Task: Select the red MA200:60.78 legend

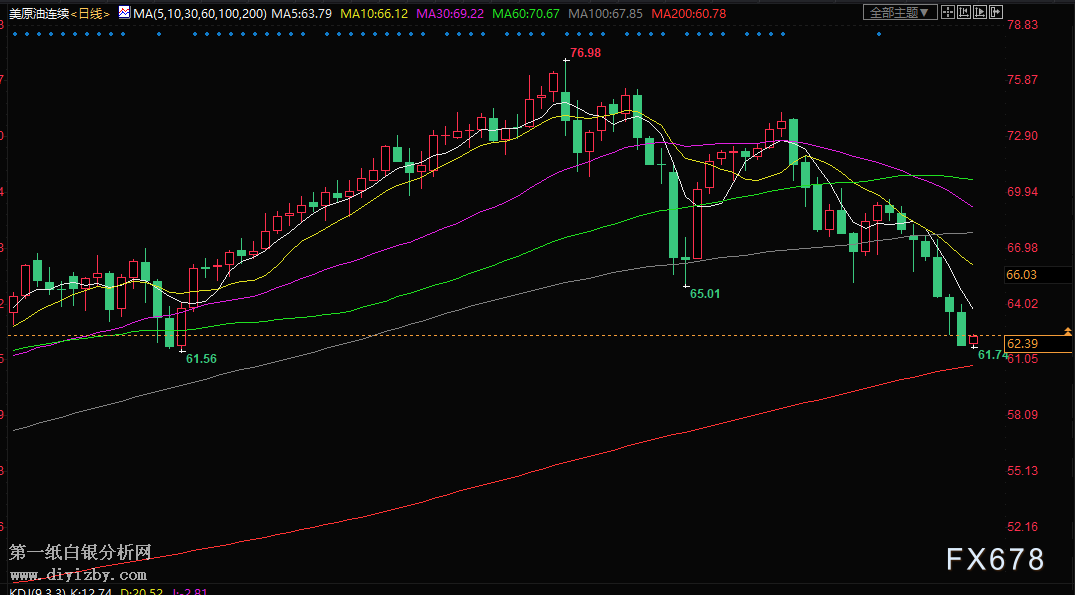Action: [x=689, y=13]
